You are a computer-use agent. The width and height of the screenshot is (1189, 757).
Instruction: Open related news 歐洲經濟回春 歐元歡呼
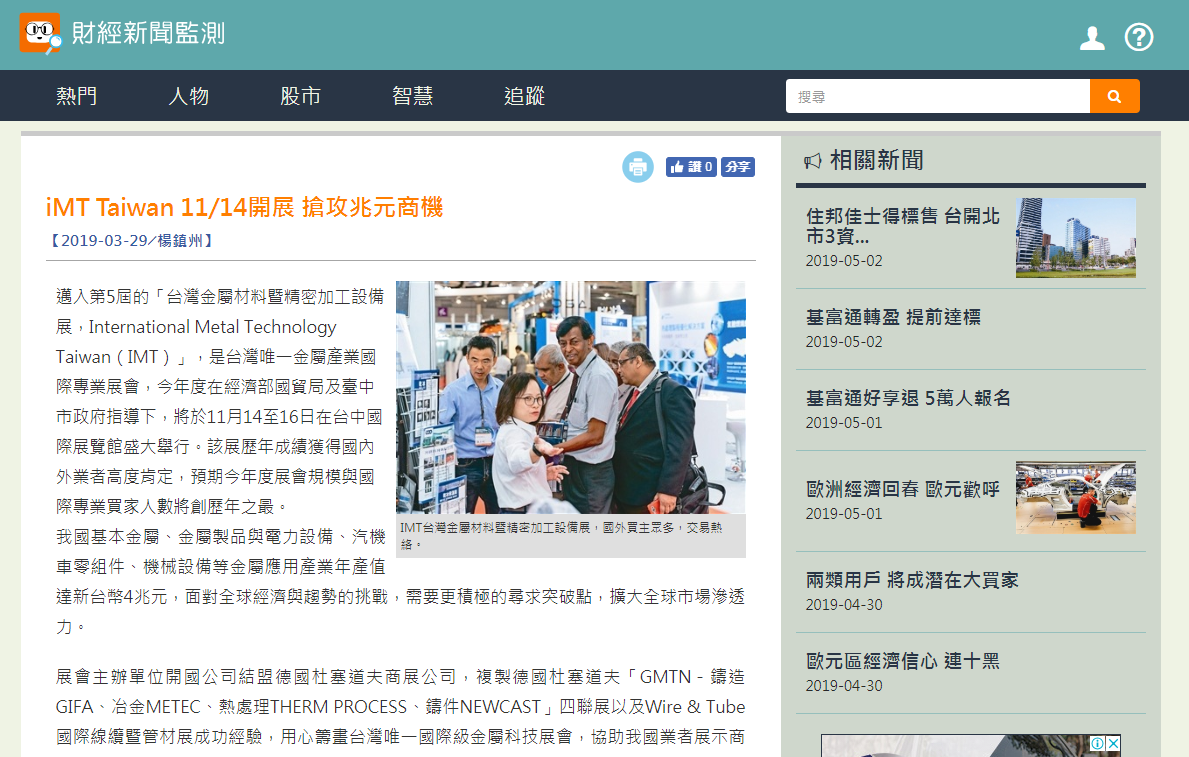pos(902,489)
